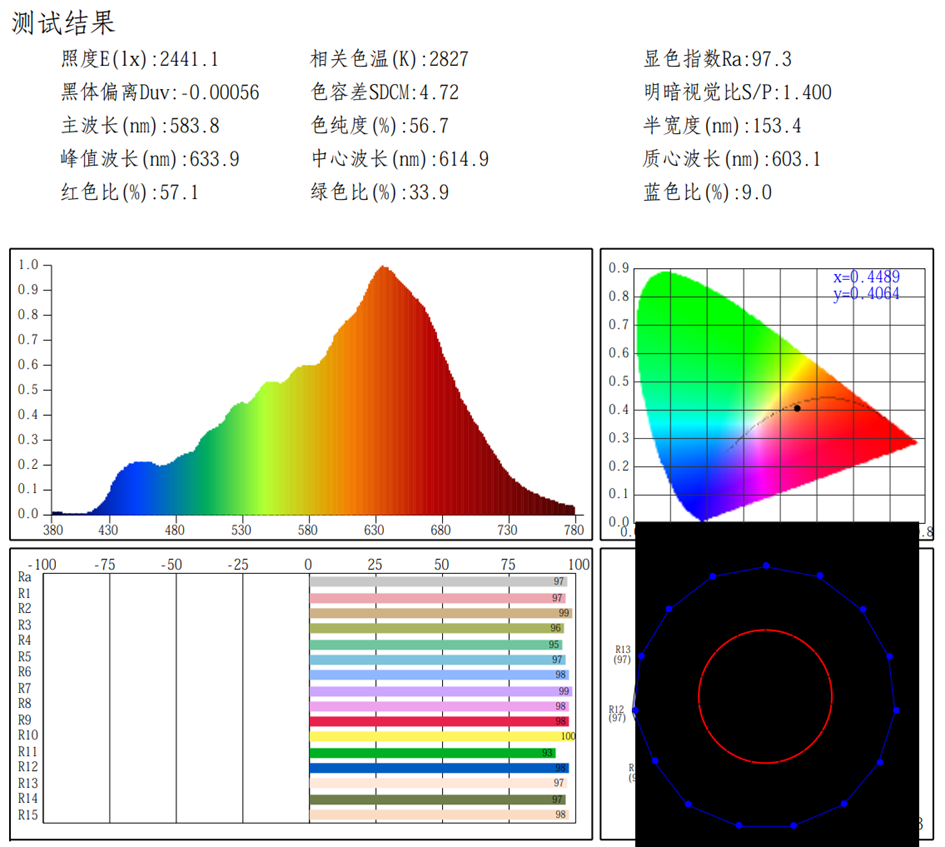Click the 1.0 tick on spectrum y-axis

pos(28,265)
